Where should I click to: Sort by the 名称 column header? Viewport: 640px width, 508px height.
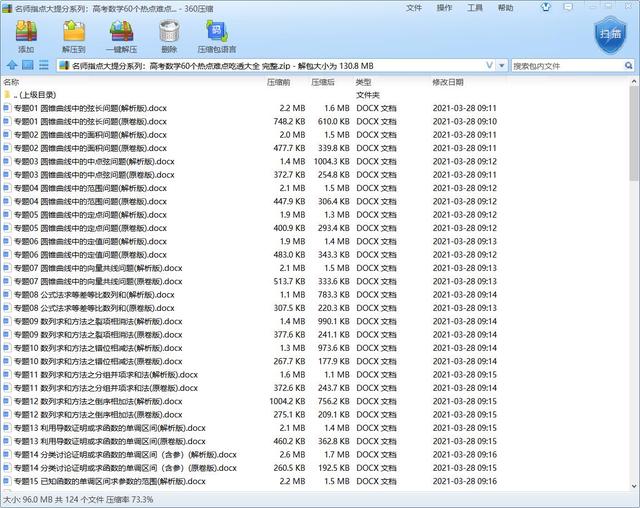coord(11,82)
